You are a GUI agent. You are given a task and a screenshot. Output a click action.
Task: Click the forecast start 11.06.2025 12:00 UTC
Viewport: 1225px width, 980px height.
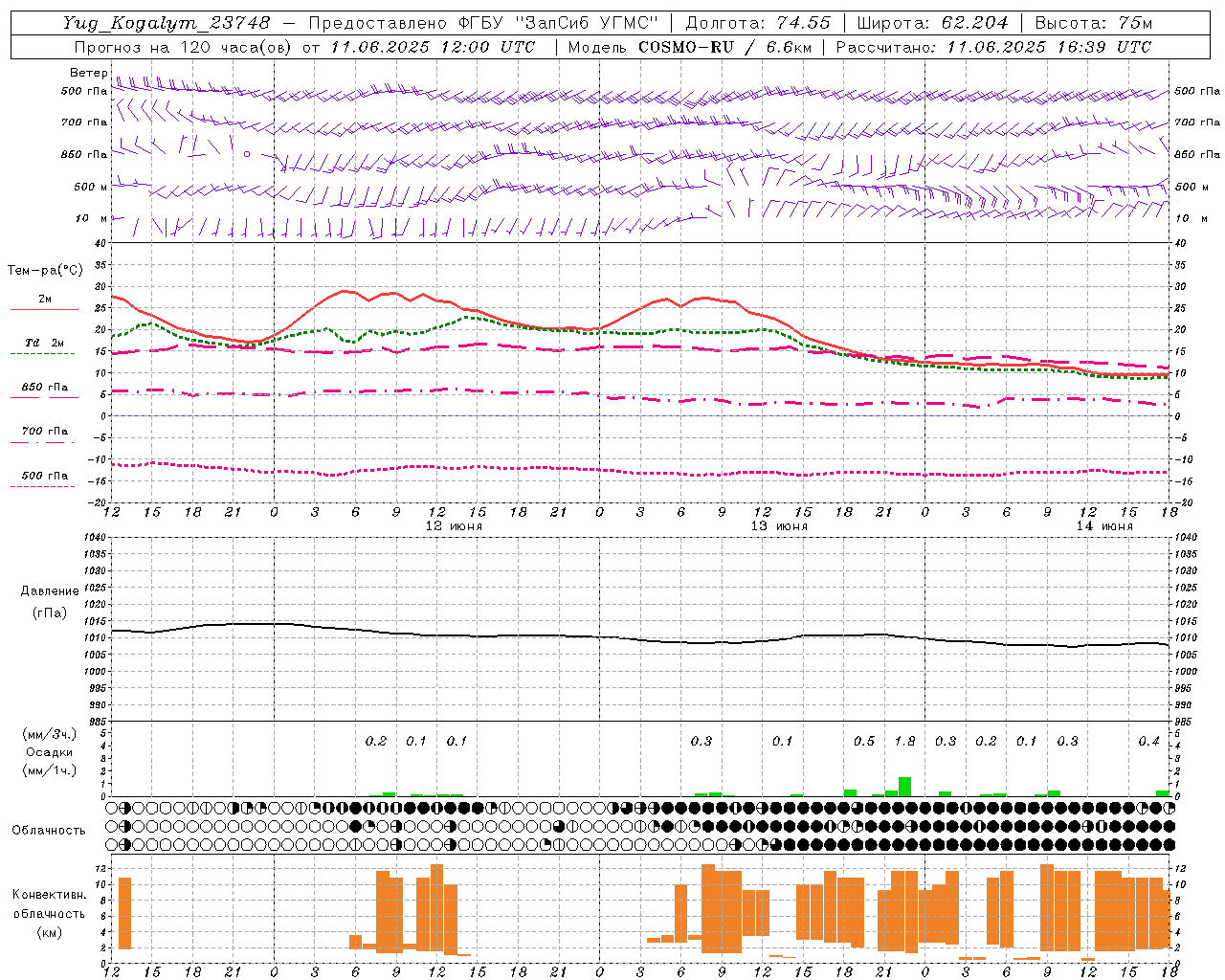434,47
